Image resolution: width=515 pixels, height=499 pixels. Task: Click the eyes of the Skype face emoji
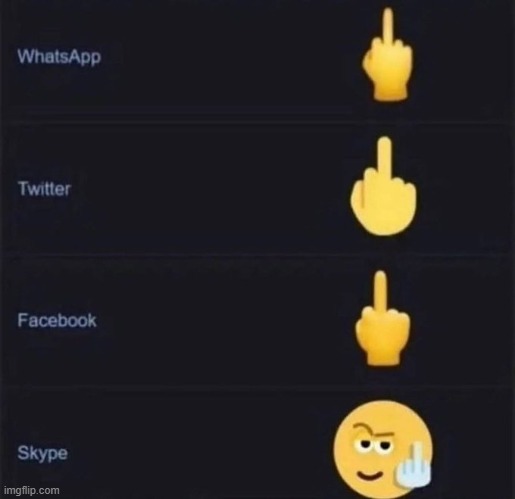(x=374, y=445)
